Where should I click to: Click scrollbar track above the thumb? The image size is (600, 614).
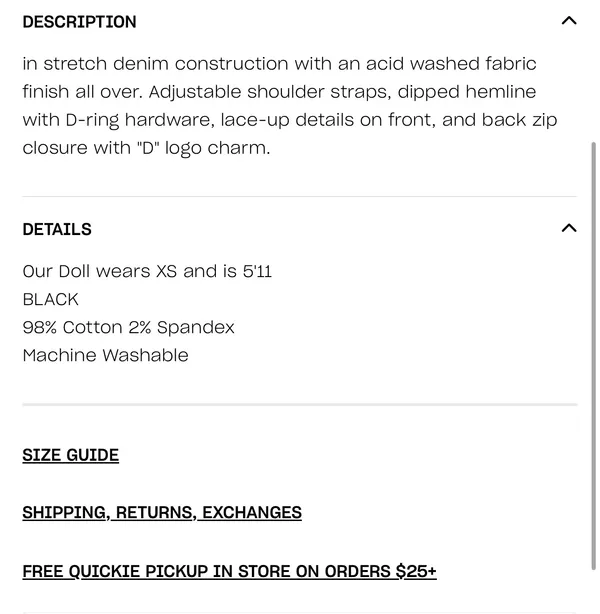594,70
